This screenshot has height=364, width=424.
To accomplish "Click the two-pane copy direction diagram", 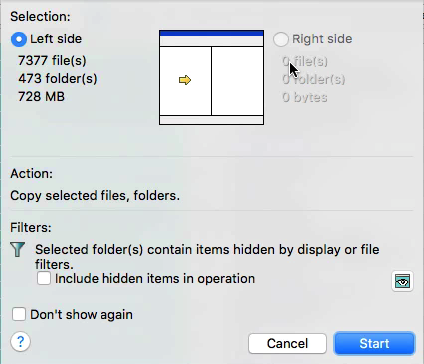I will [x=211, y=78].
